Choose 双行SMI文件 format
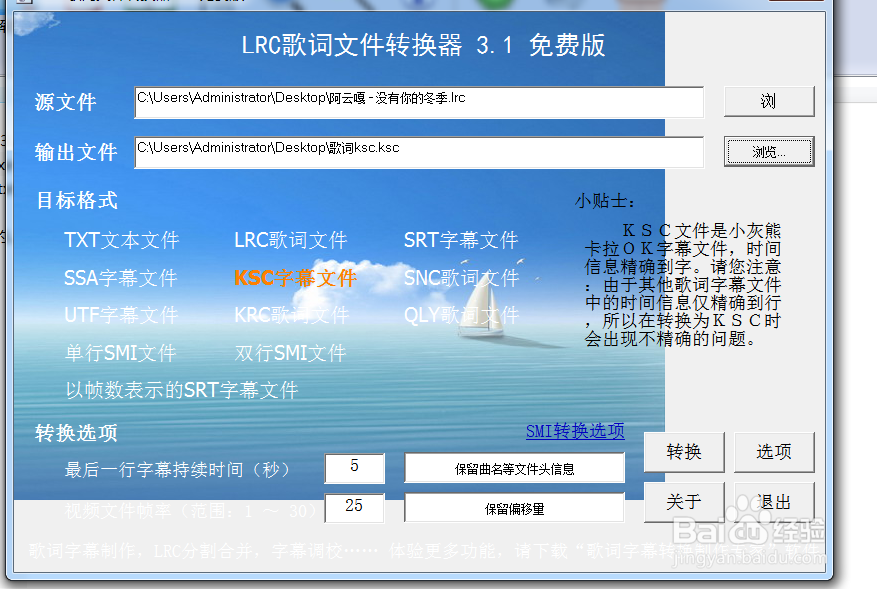This screenshot has width=877, height=589. click(x=291, y=353)
